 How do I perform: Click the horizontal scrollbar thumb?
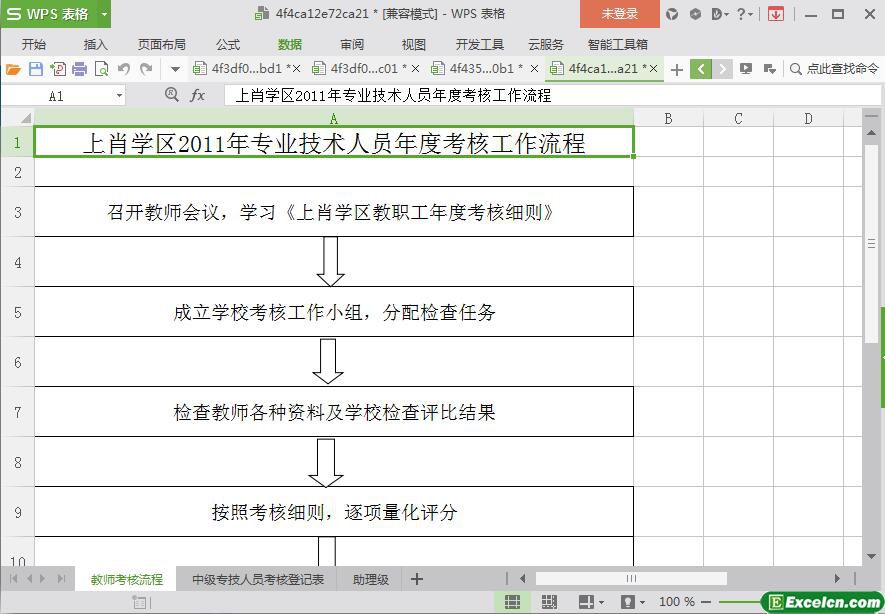pyautogui.click(x=631, y=578)
